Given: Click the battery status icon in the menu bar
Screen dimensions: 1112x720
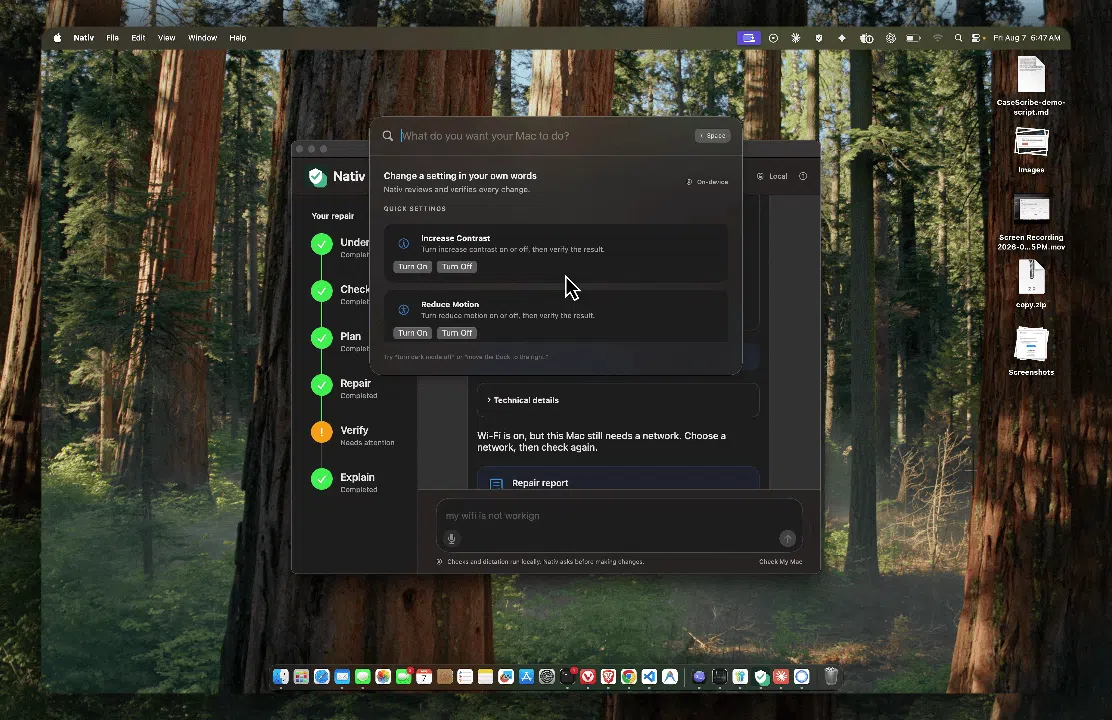Looking at the screenshot, I should 913,38.
